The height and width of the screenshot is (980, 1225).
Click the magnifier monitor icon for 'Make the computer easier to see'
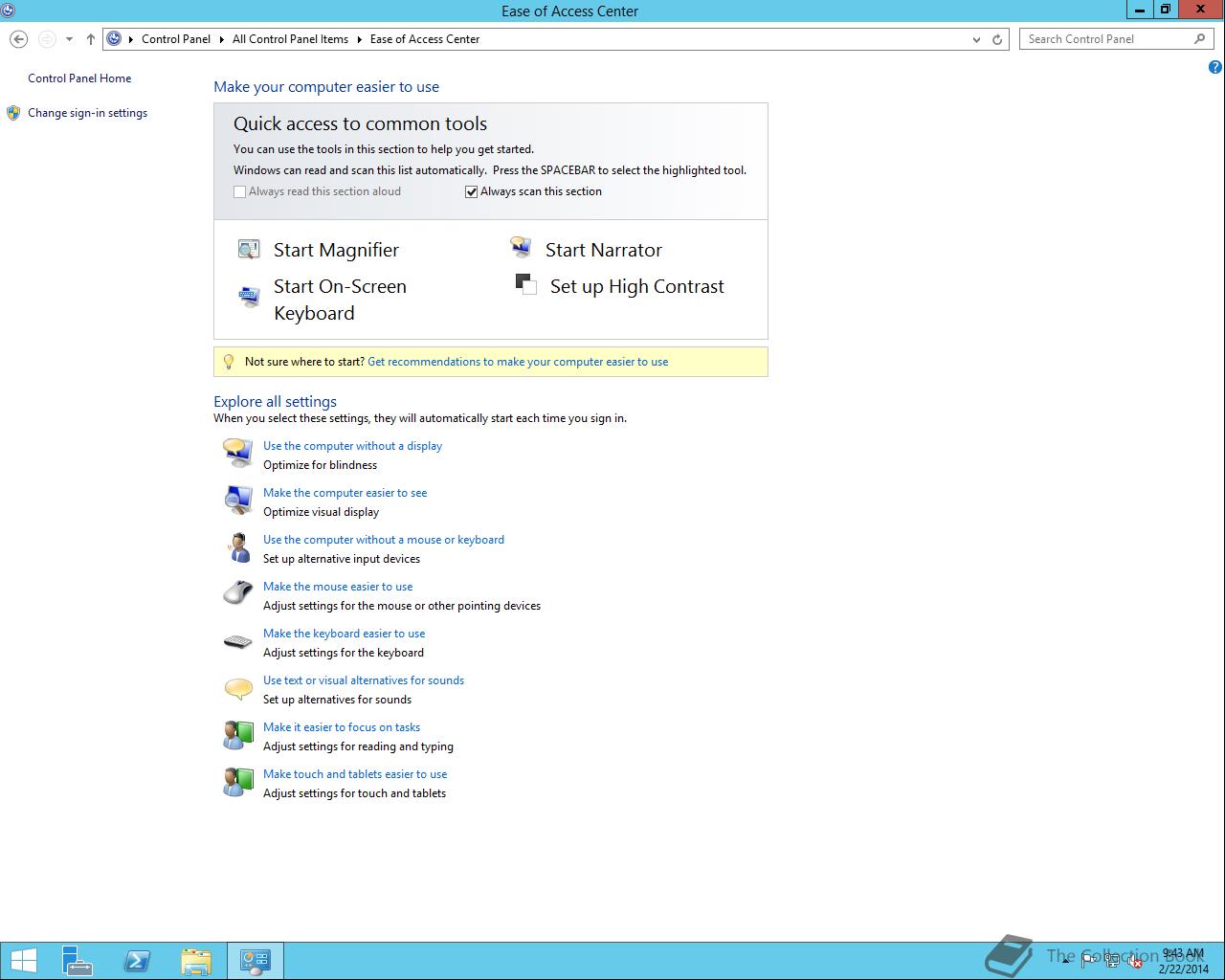click(237, 500)
